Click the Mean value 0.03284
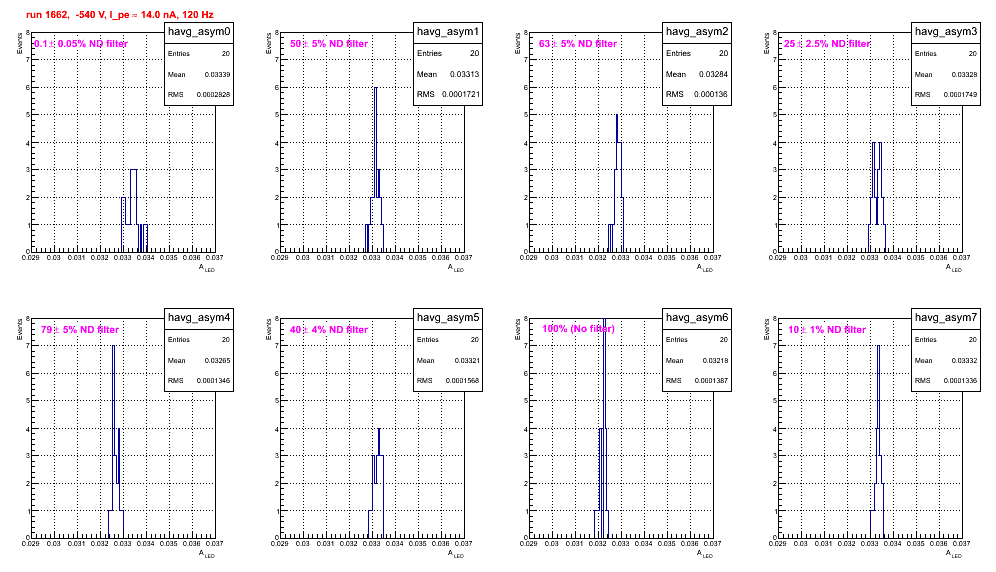The width and height of the screenshot is (996, 572). (713, 74)
